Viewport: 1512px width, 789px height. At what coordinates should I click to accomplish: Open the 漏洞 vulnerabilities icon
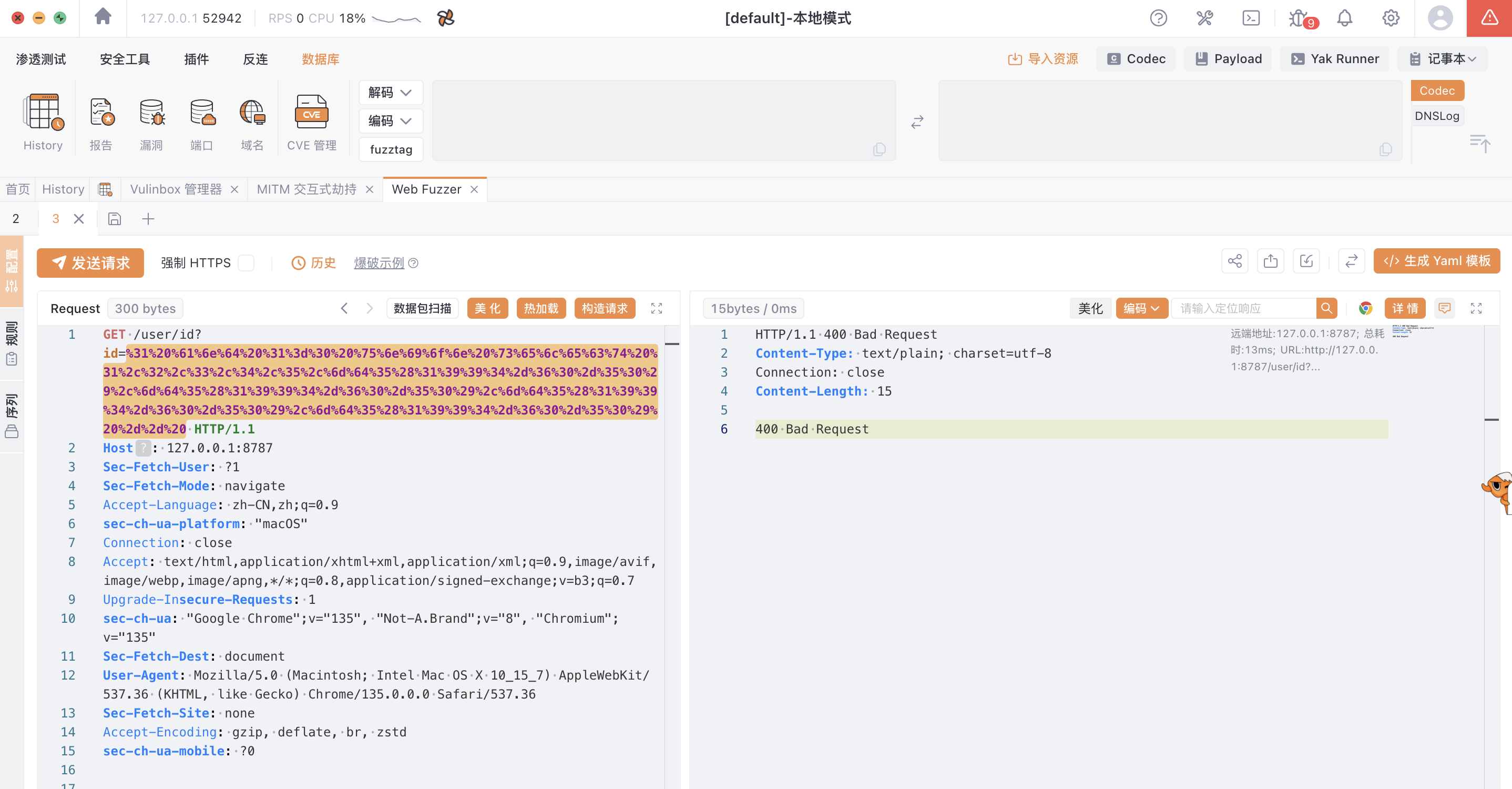151,112
